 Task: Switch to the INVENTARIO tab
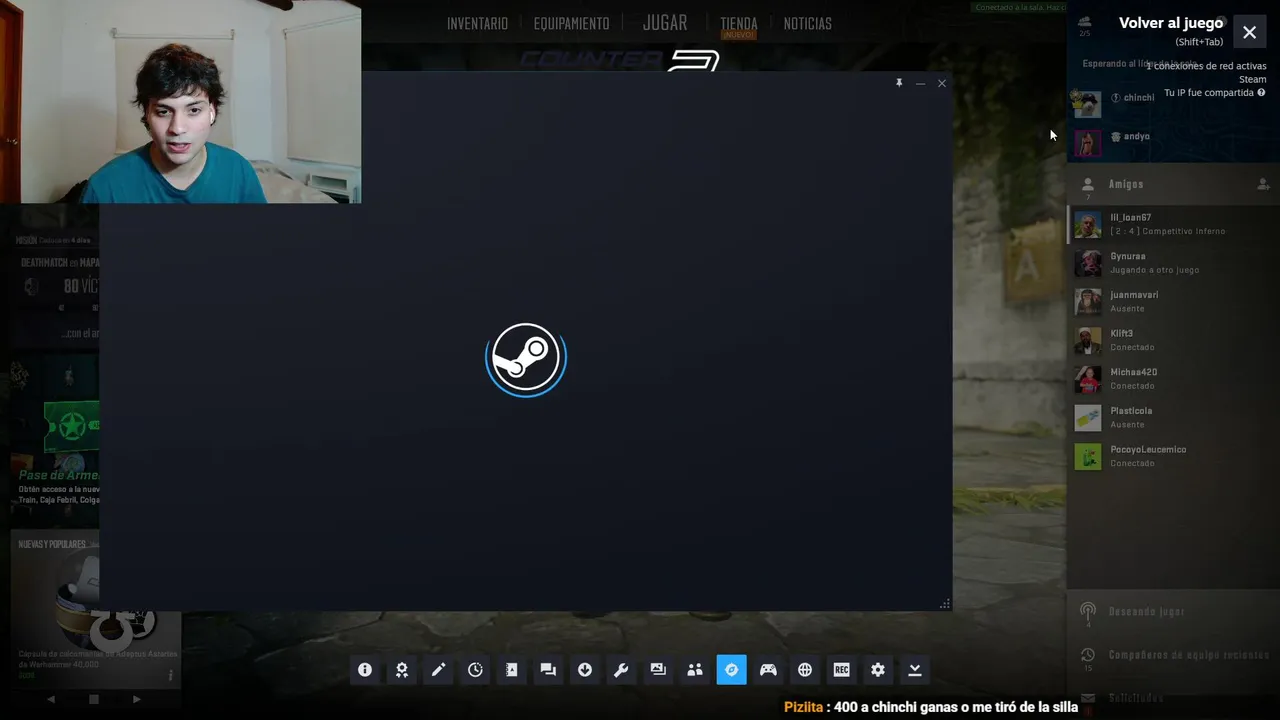click(x=477, y=23)
